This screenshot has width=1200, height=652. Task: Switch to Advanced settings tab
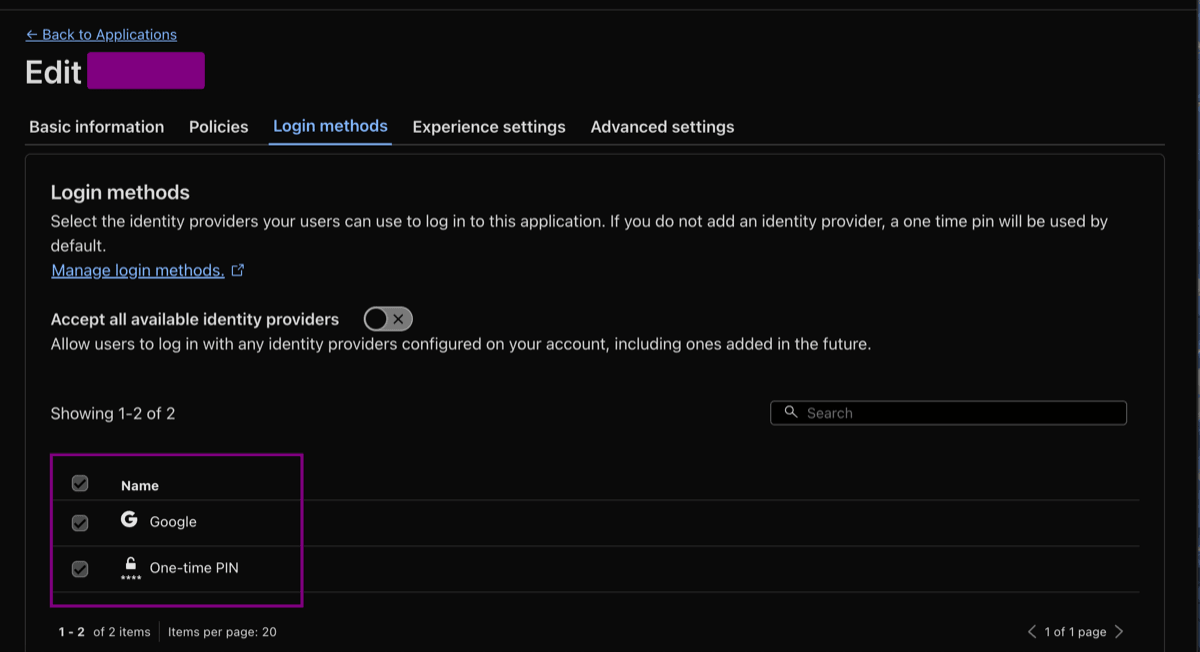click(x=662, y=127)
